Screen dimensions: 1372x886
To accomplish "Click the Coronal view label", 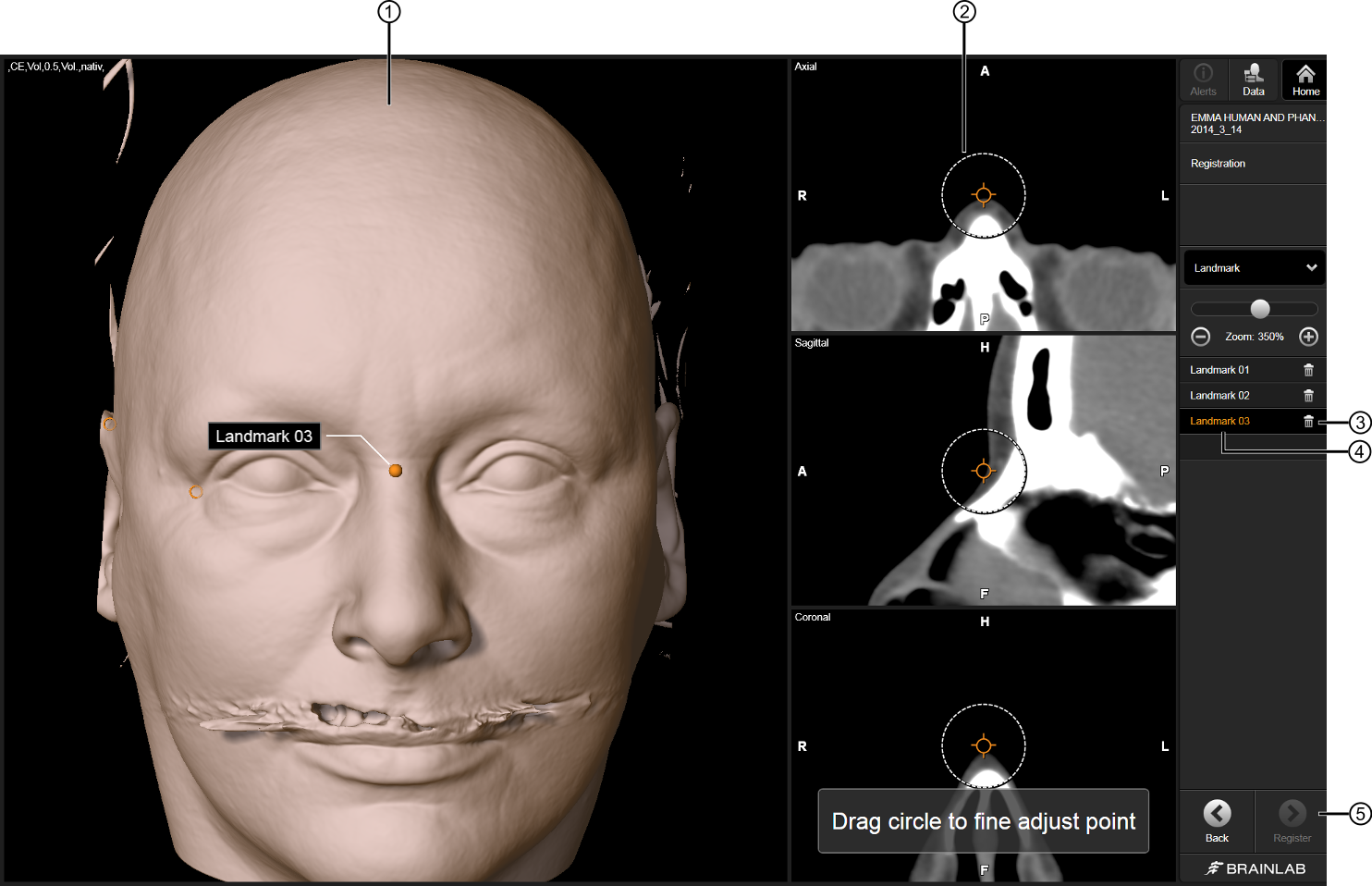I will [x=813, y=617].
